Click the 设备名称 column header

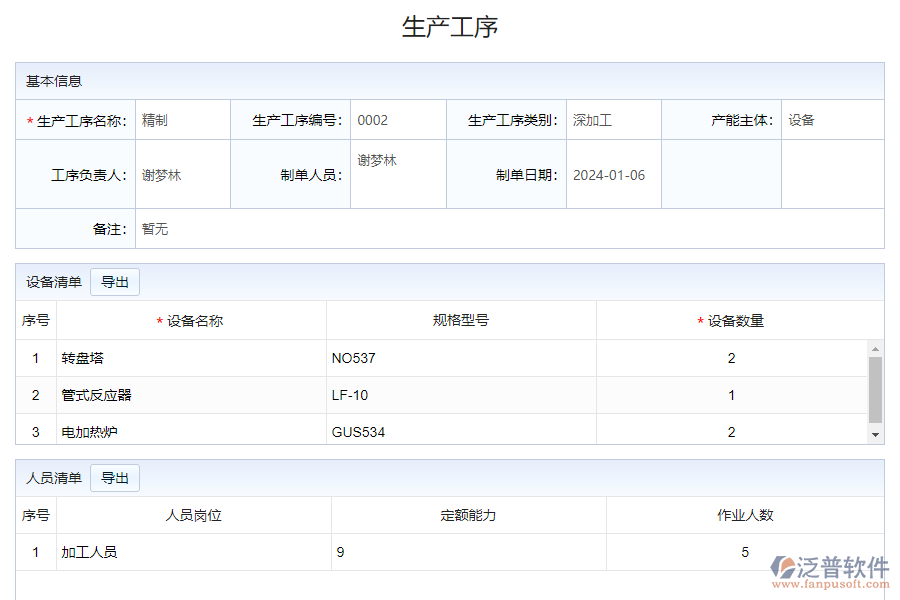(194, 321)
